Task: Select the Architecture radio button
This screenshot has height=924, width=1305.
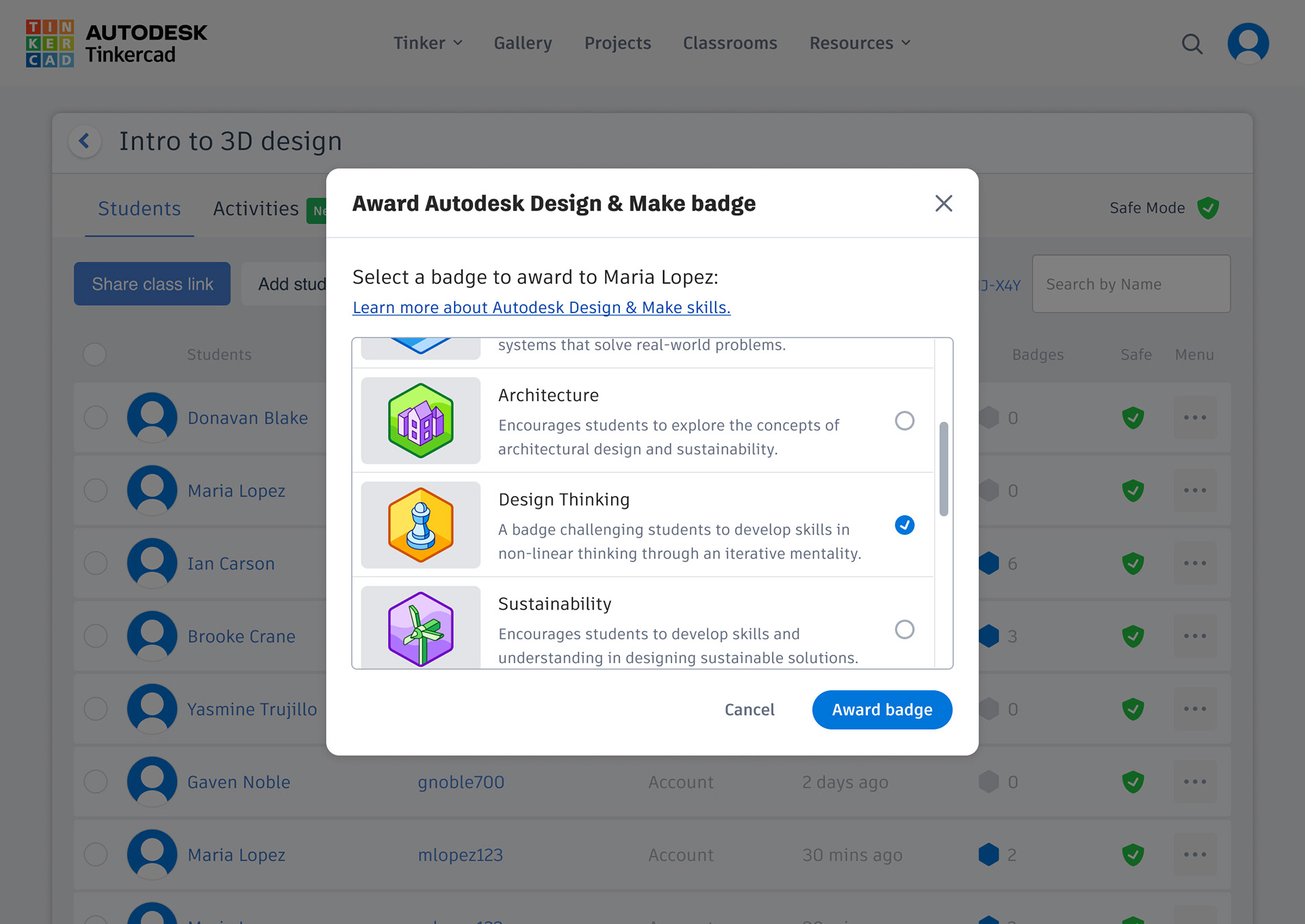Action: click(904, 421)
